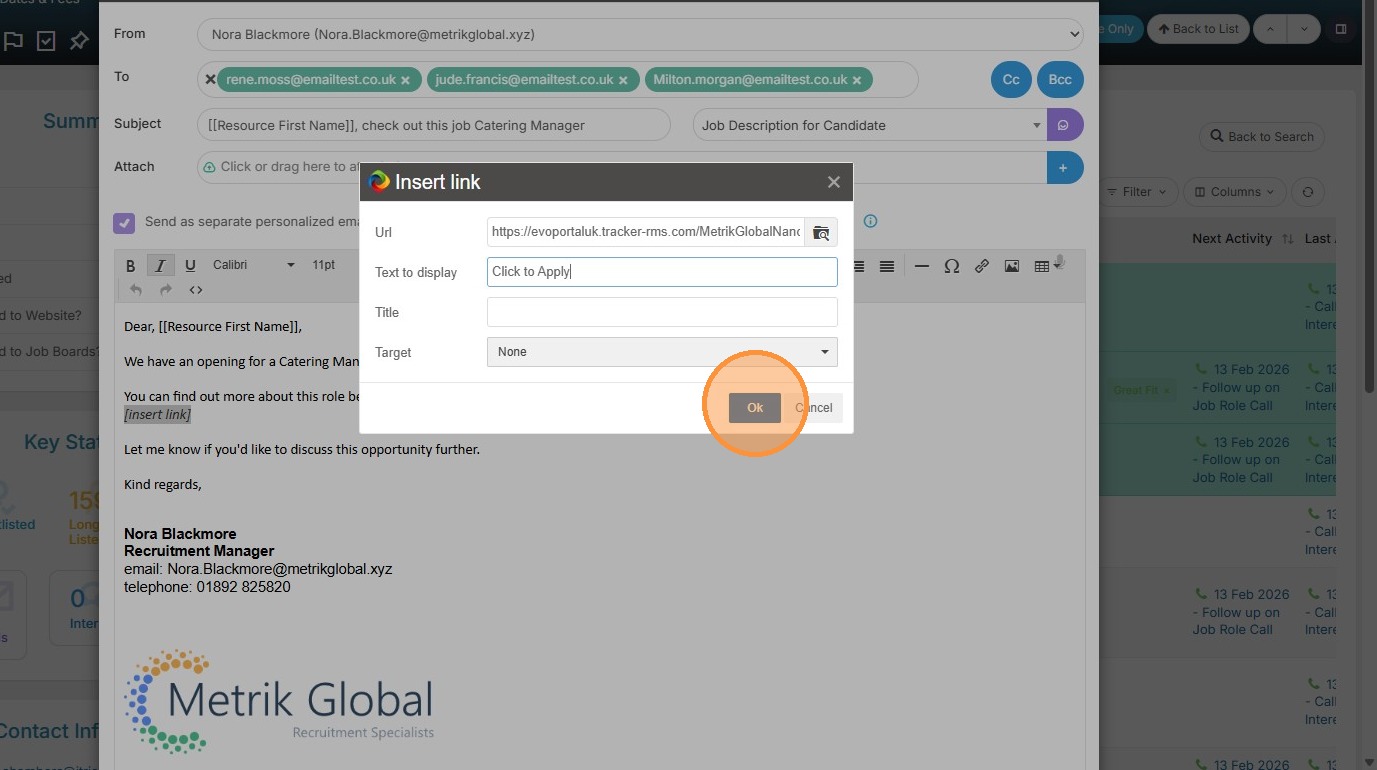Close the Insert link dialog with X
The height and width of the screenshot is (770, 1377).
click(x=833, y=182)
